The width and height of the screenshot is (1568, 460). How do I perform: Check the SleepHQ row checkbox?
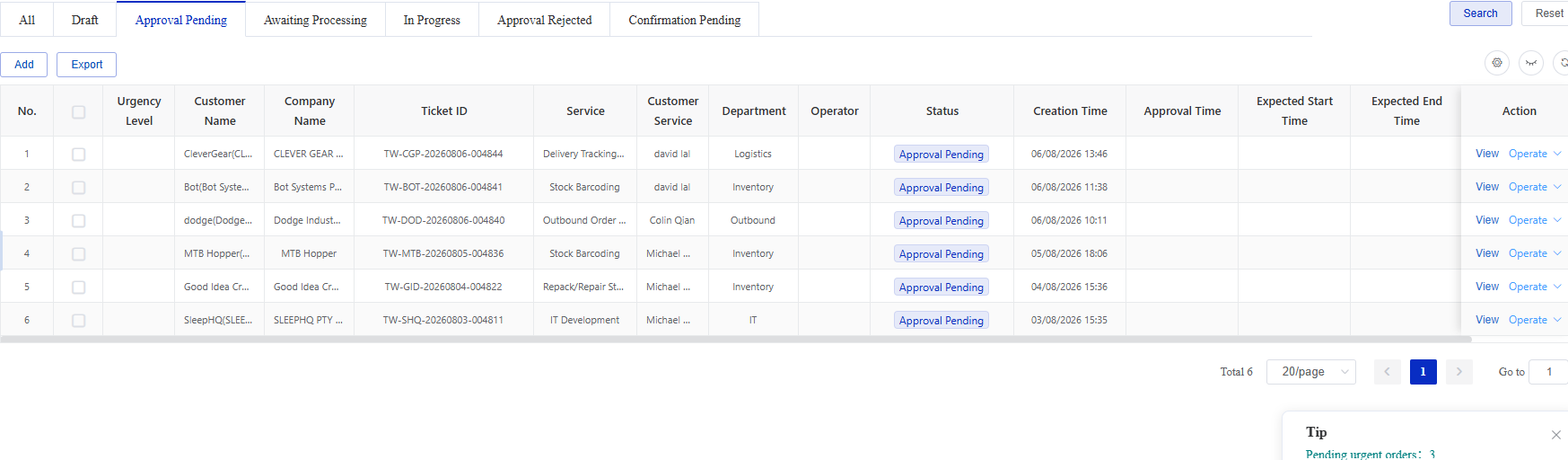[x=78, y=321]
